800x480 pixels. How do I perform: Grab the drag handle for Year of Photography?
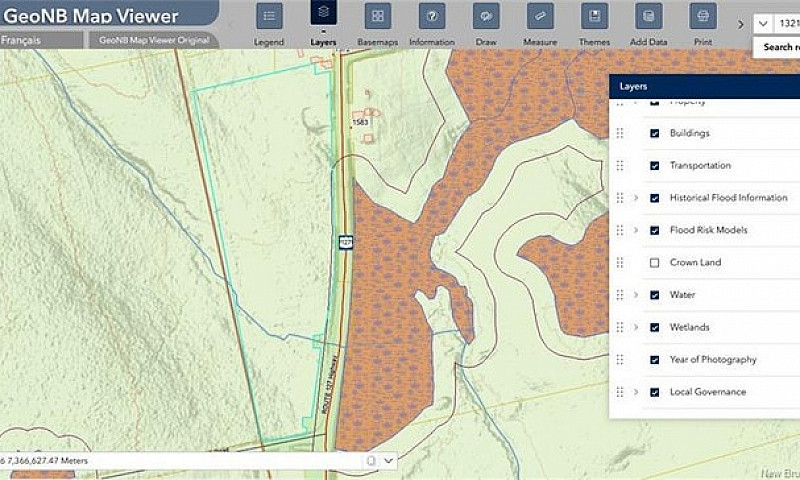pyautogui.click(x=620, y=360)
